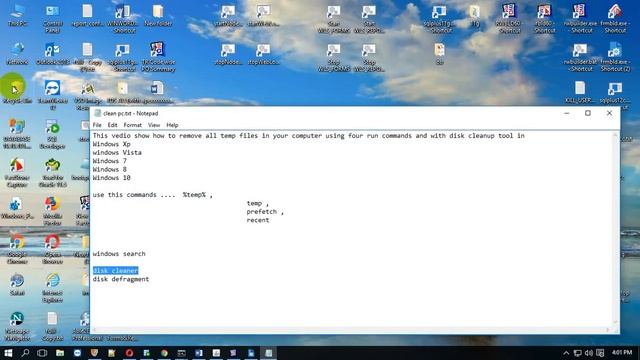Show hidden system tray icons
The height and width of the screenshot is (360, 640).
[x=566, y=353]
